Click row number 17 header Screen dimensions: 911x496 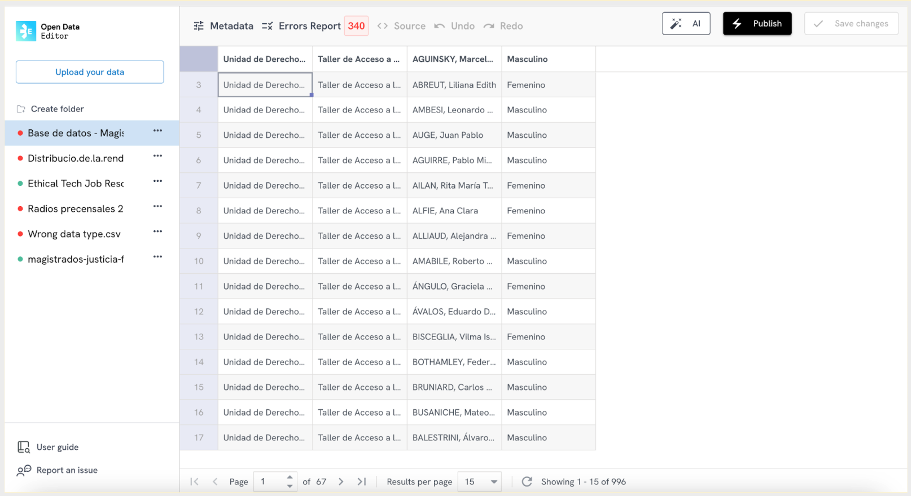click(x=199, y=437)
